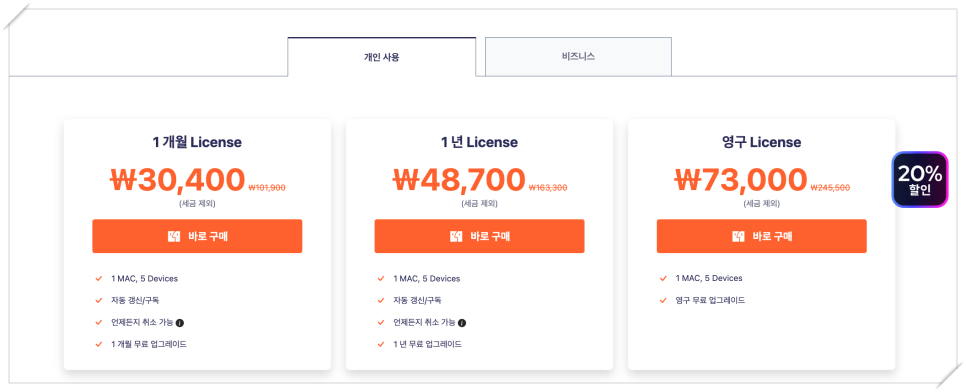Image resolution: width=966 pixels, height=392 pixels.
Task: Click struck-through ₩245,500 original price
Action: click(x=830, y=188)
